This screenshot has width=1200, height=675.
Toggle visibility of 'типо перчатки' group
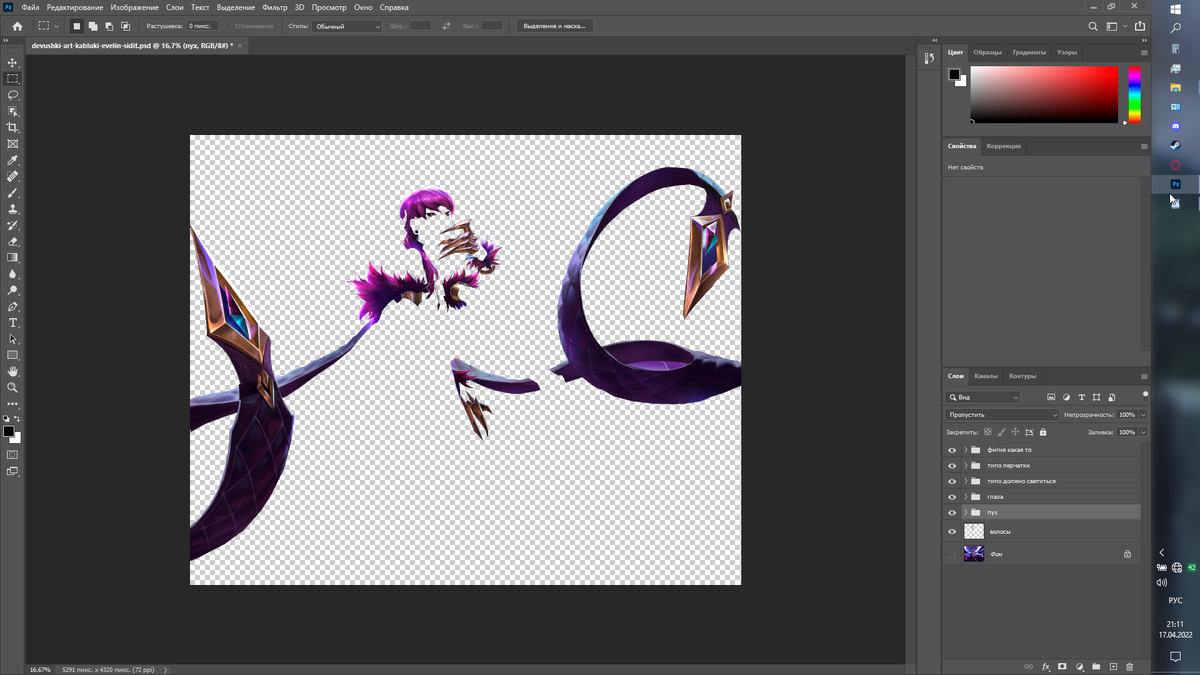pos(952,465)
